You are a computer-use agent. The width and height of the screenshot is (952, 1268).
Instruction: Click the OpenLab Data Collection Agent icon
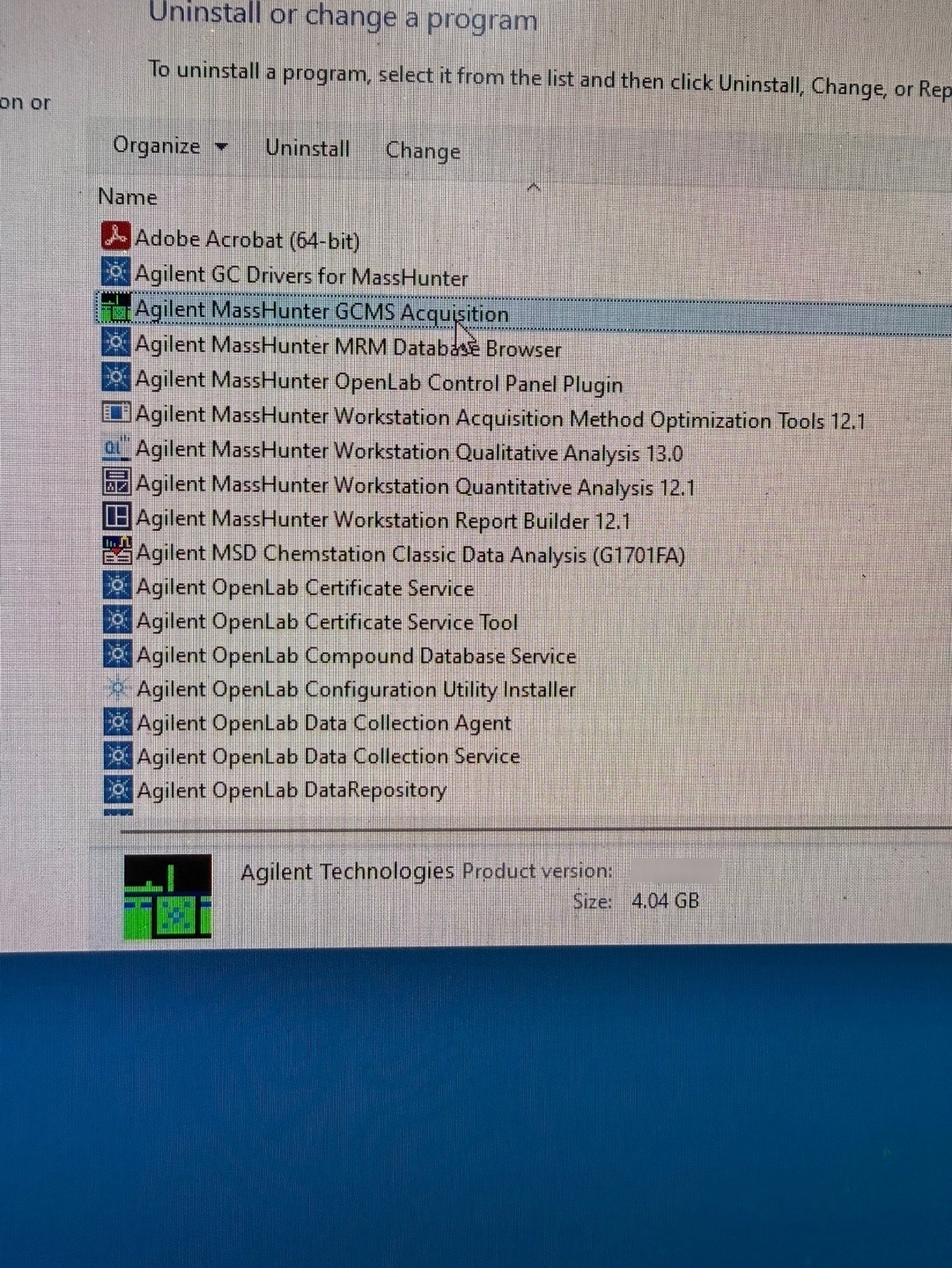117,721
